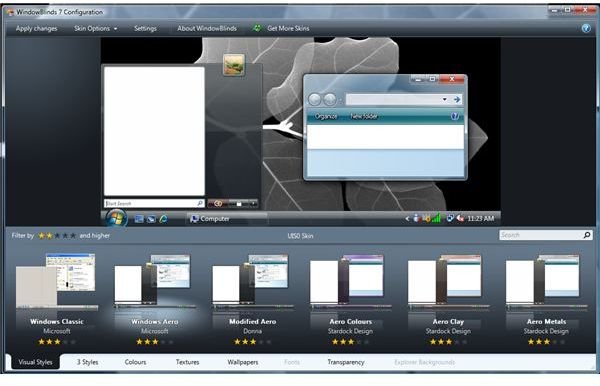
Task: Set rating filter to five stars
Action: pyautogui.click(x=73, y=236)
